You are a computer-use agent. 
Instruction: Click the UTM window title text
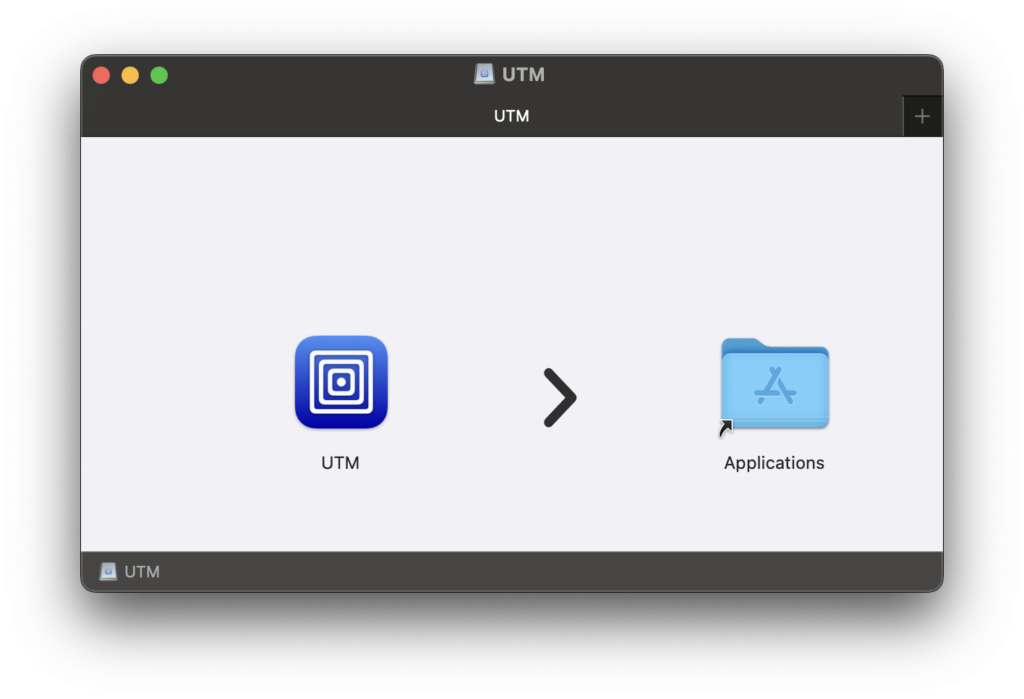pyautogui.click(x=523, y=74)
